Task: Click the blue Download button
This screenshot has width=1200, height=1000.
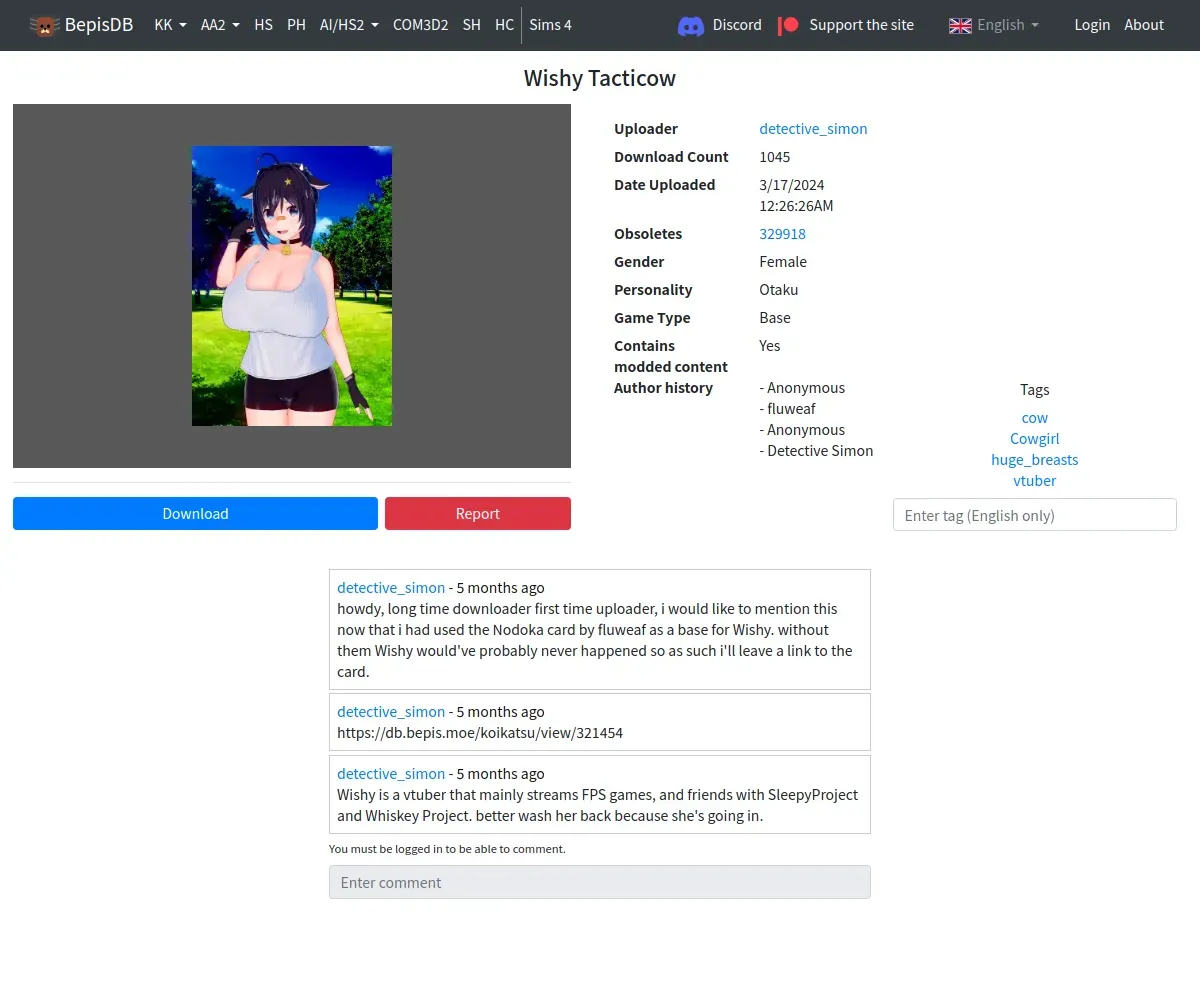Action: 195,513
